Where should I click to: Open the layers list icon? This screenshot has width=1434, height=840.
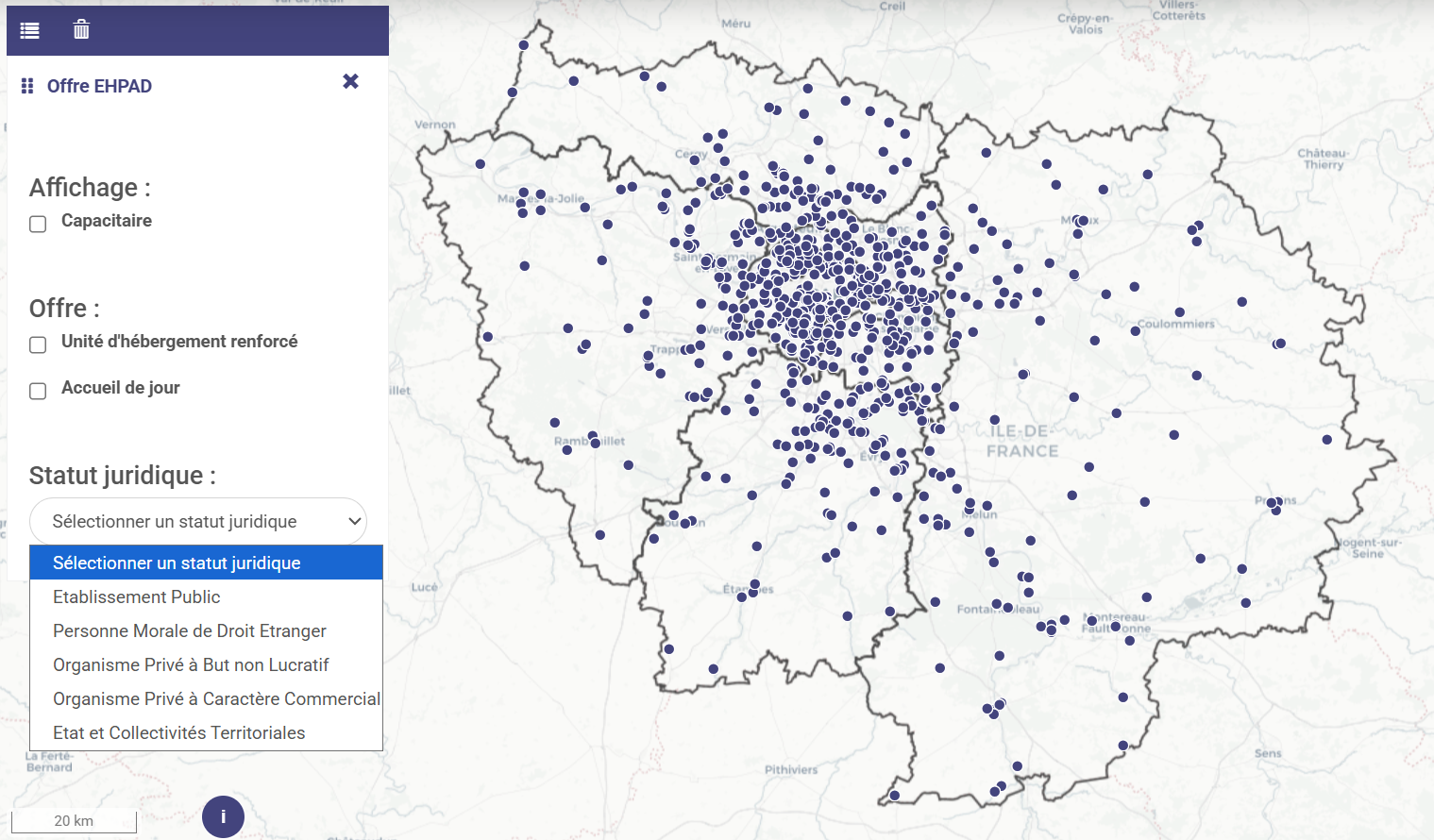(30, 30)
